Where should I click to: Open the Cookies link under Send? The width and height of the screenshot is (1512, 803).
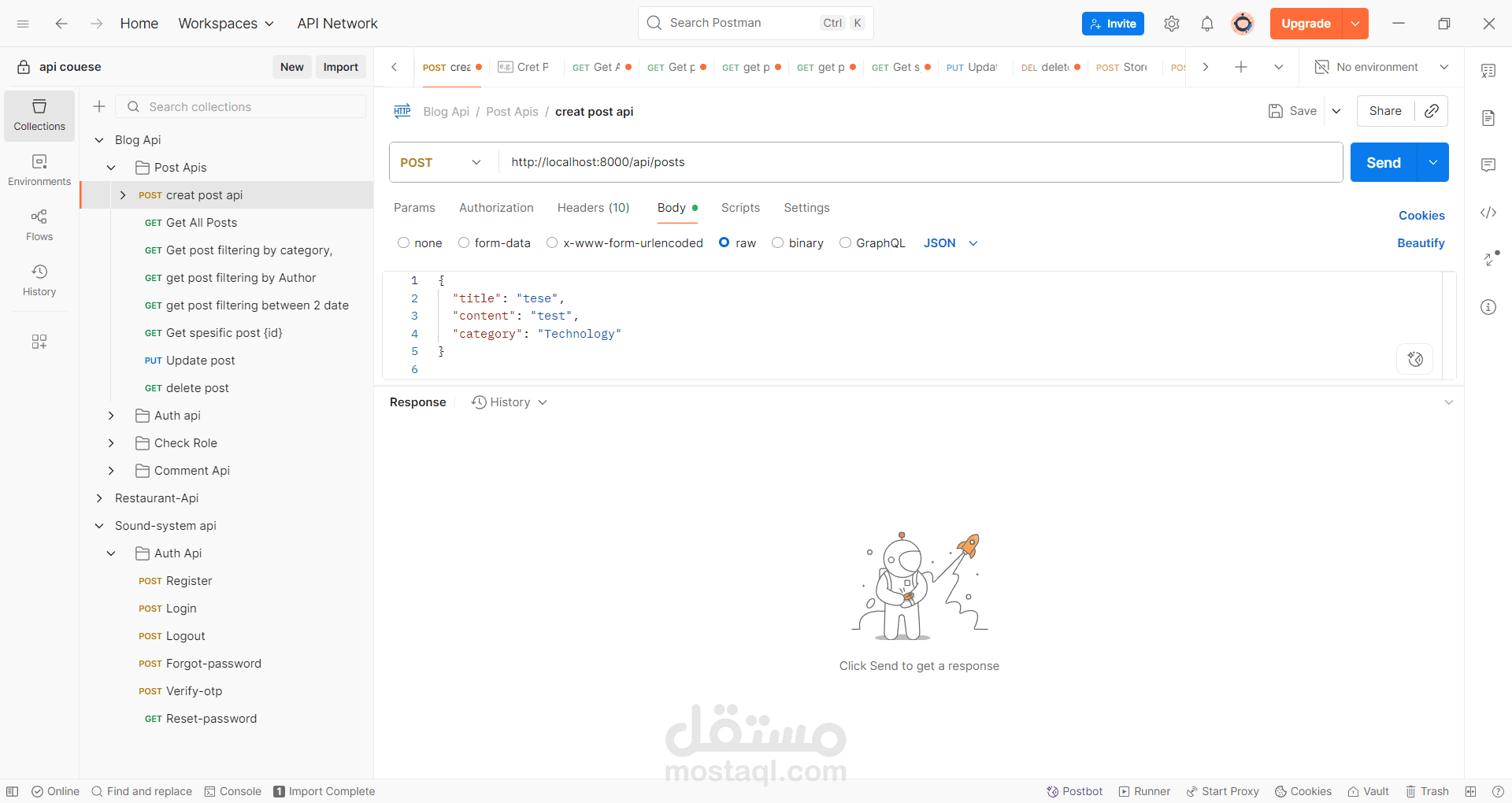tap(1421, 216)
